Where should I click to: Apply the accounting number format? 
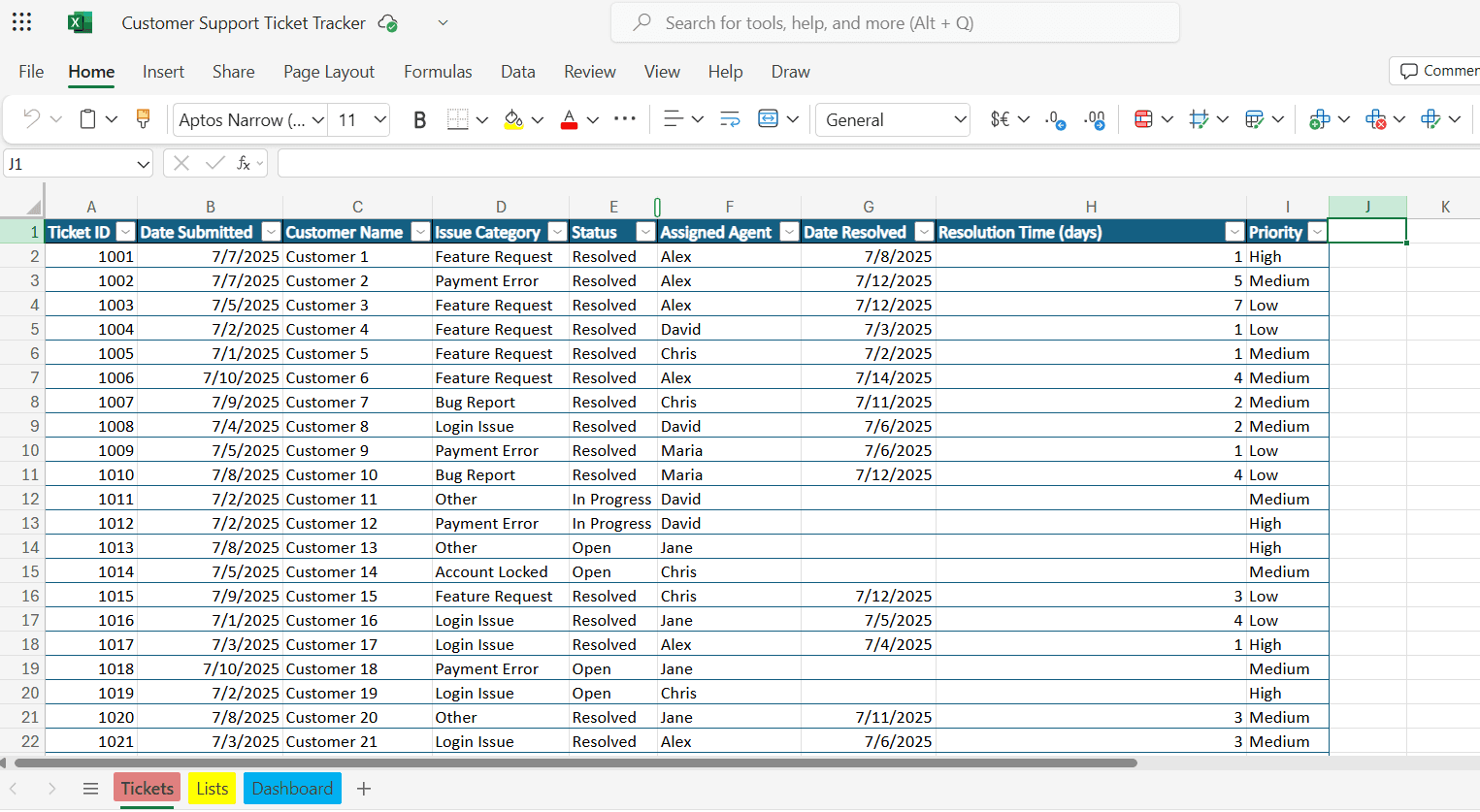point(1000,119)
